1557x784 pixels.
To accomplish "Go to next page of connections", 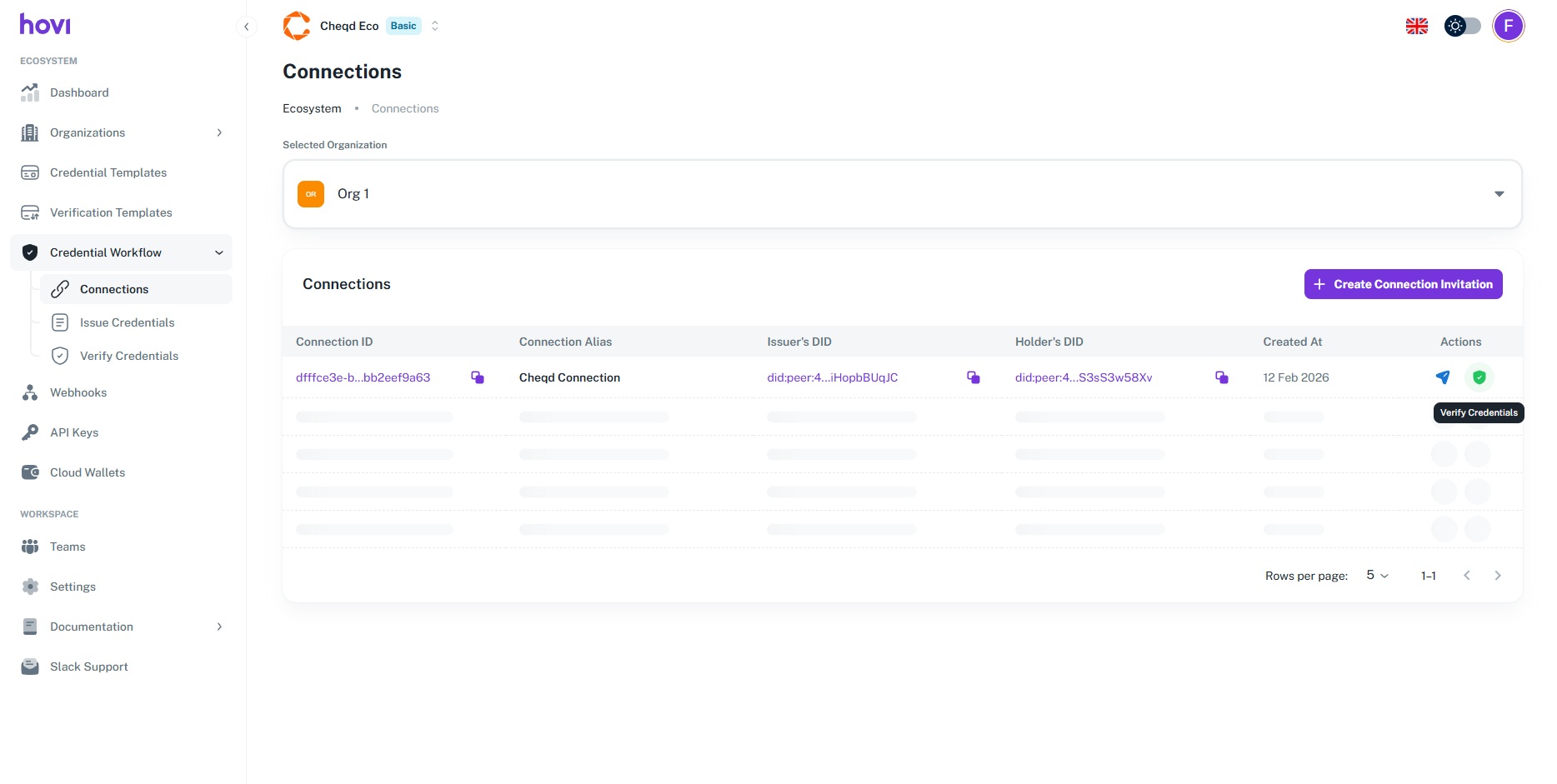I will point(1497,576).
